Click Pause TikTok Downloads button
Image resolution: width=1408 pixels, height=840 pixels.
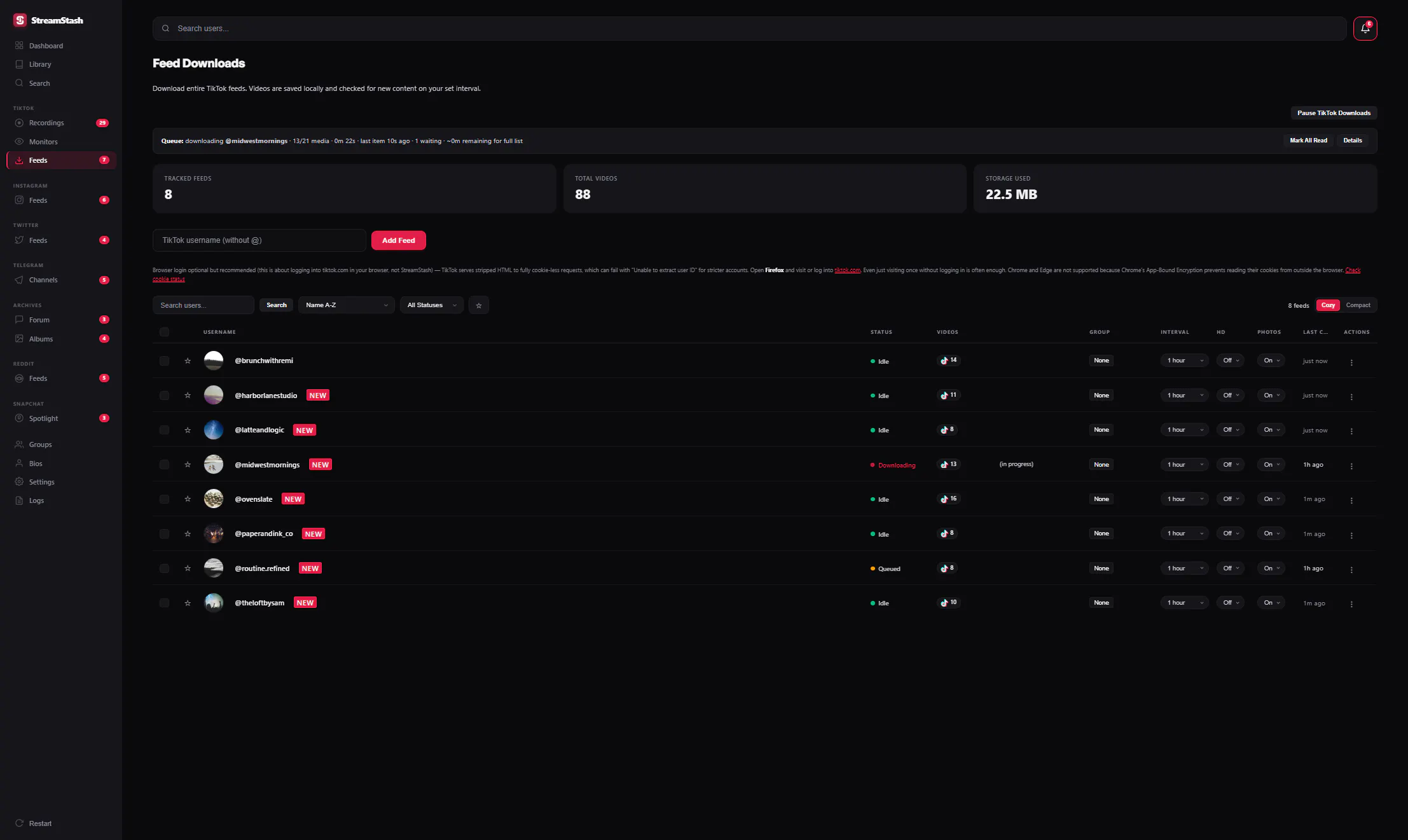click(x=1334, y=113)
